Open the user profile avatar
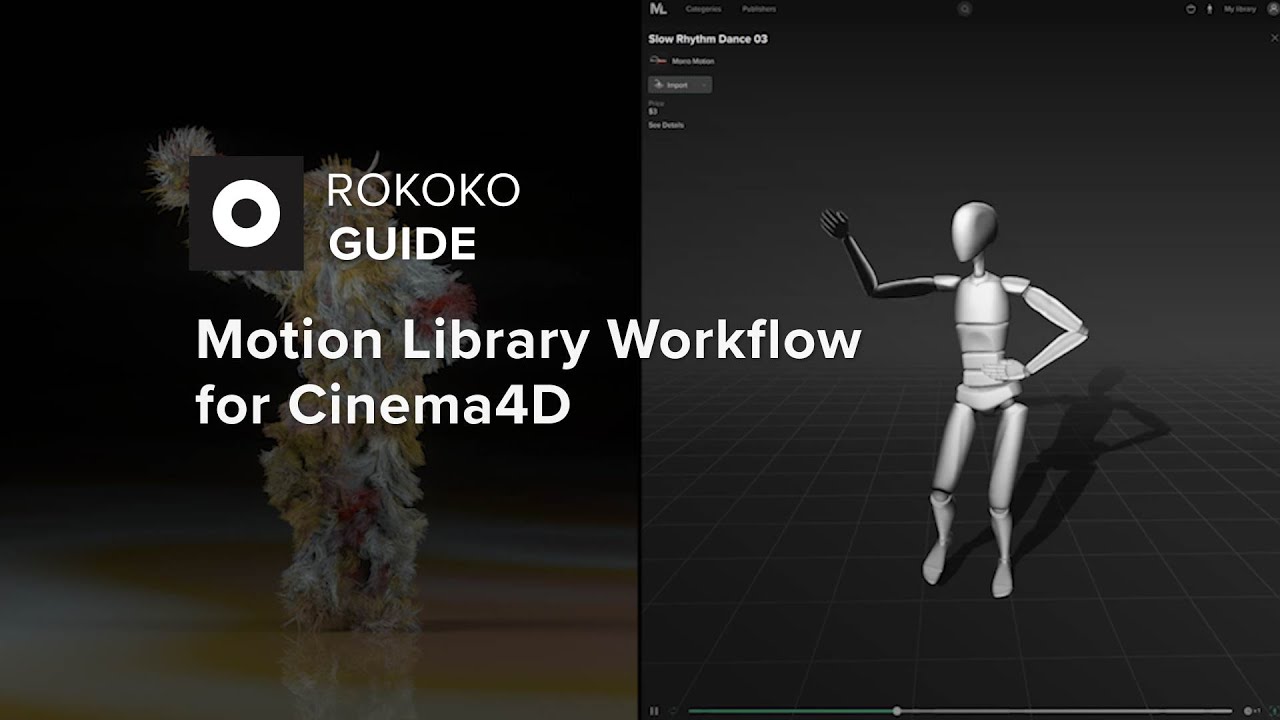This screenshot has width=1280, height=720. tap(1273, 9)
